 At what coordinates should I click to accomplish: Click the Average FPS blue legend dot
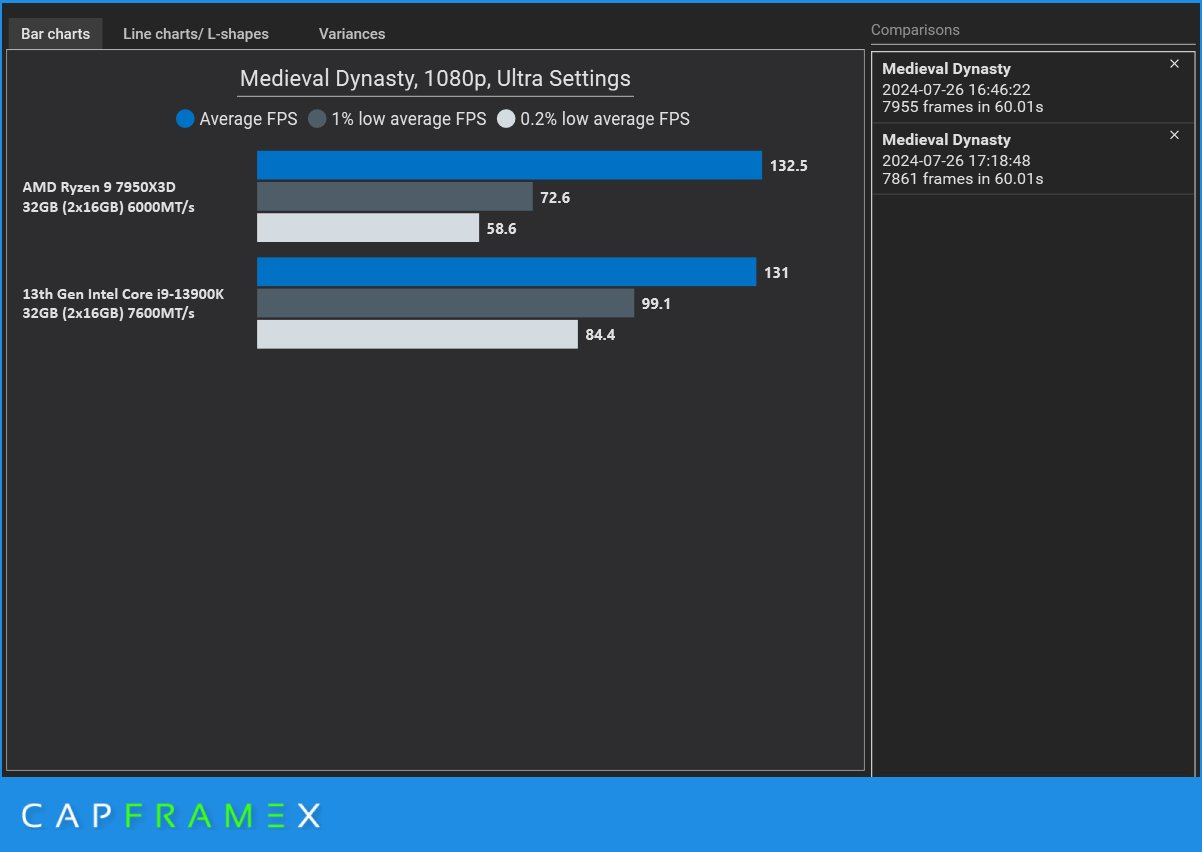point(185,119)
